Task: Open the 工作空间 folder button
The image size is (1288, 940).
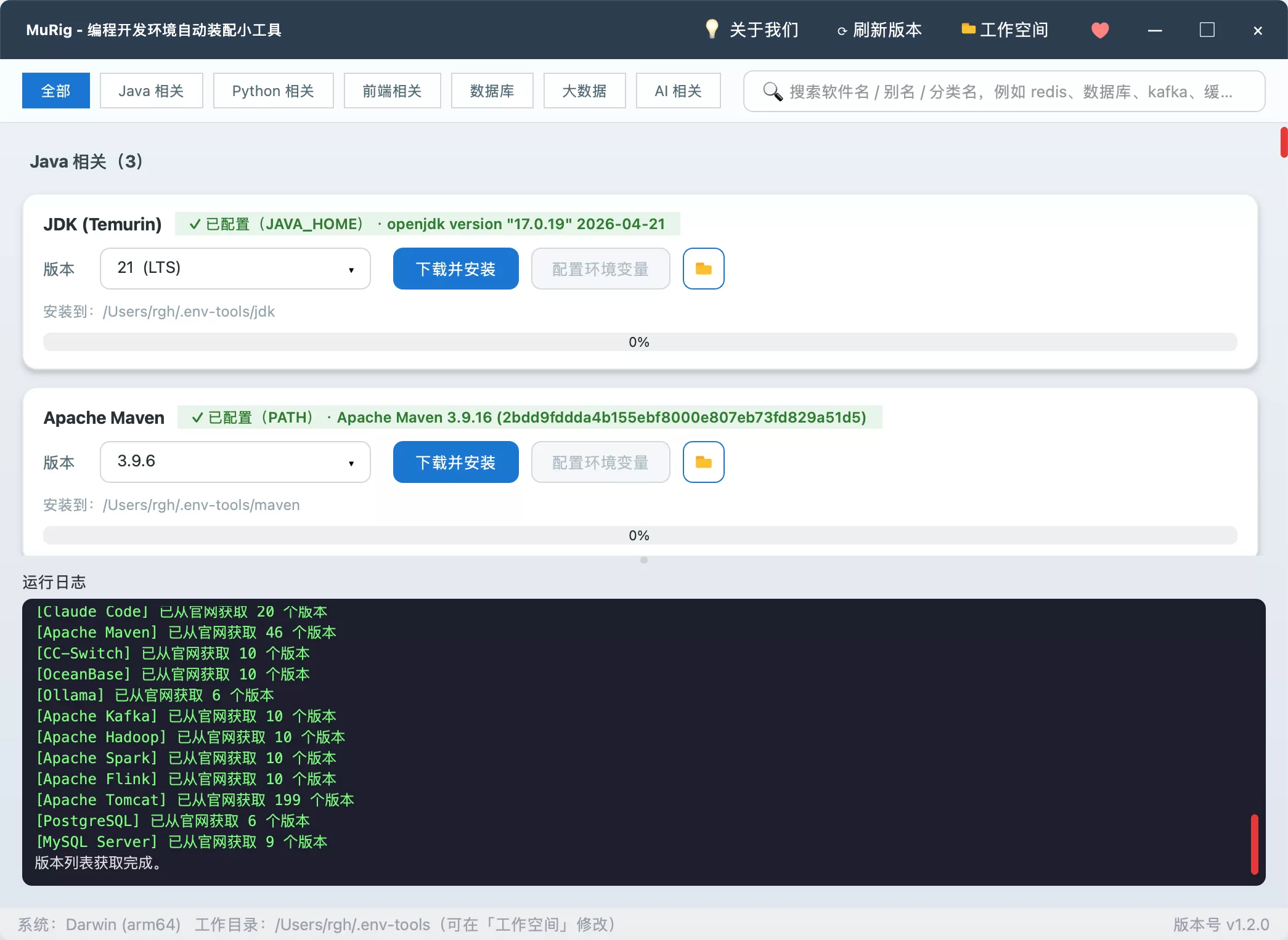Action: pos(1005,30)
